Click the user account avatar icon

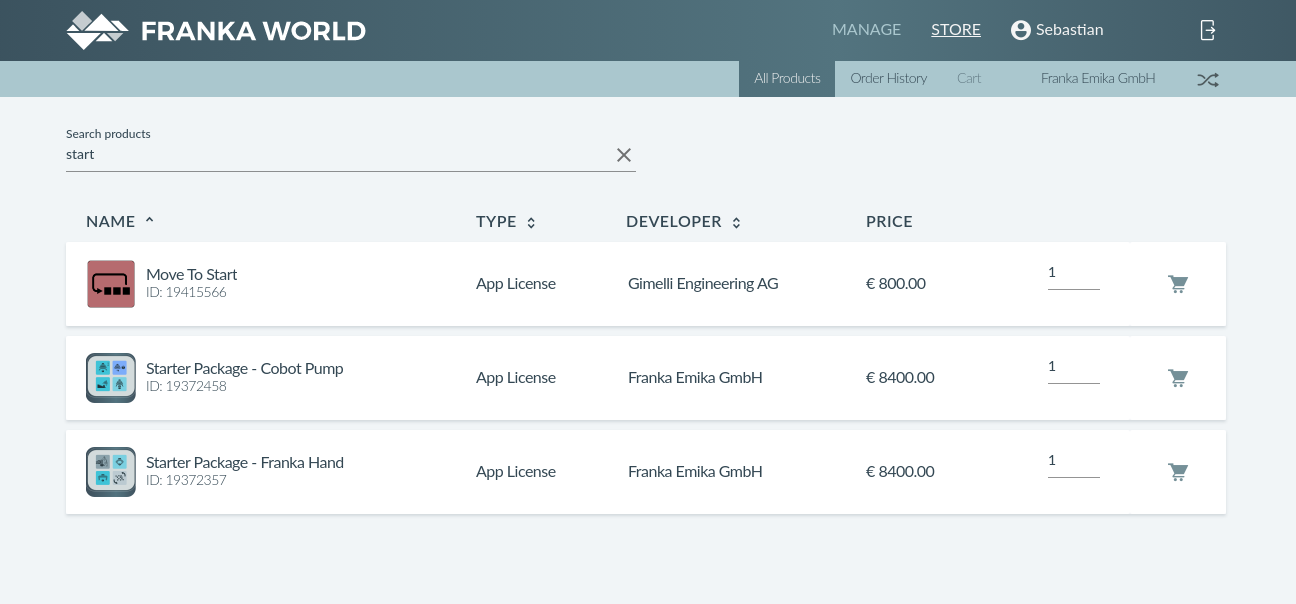coord(1021,30)
